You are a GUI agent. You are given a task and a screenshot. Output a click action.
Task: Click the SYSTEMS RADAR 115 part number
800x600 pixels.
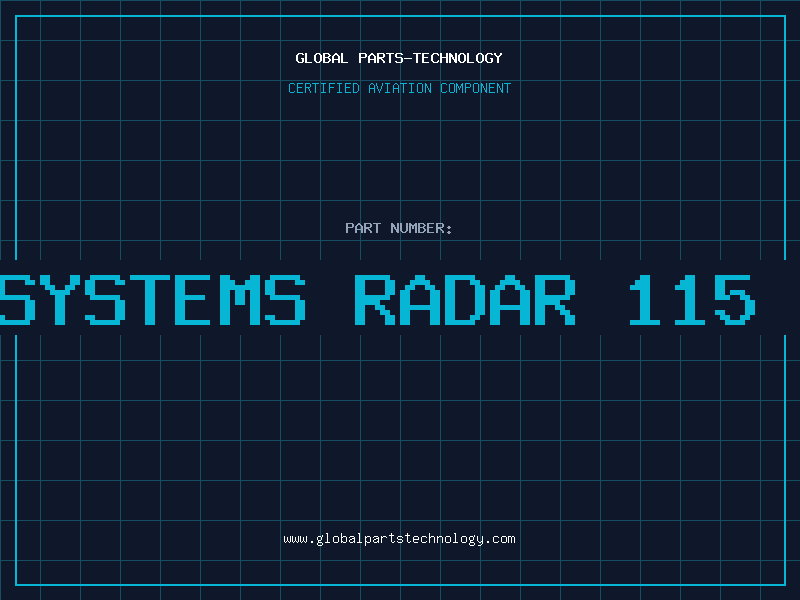(x=378, y=300)
